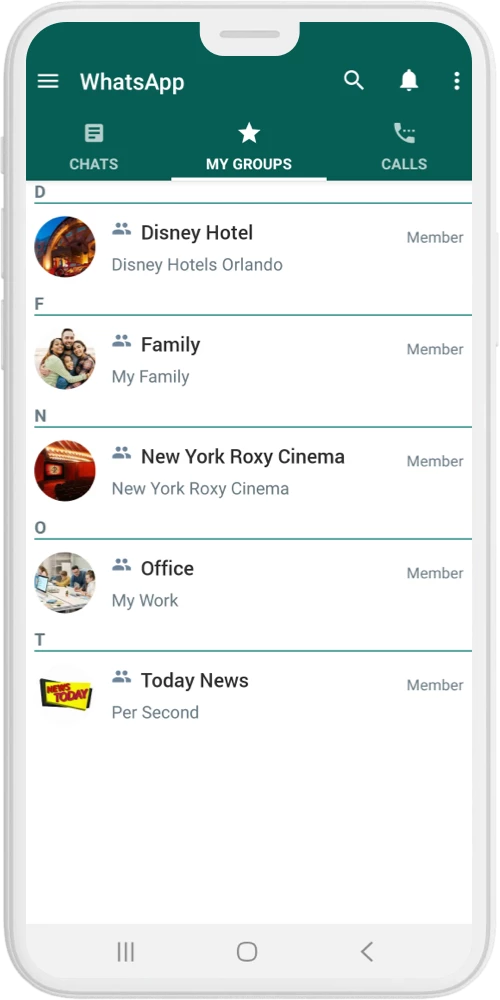Click 'My Family' description text
Viewport: 500px width, 1000px height.
pos(151,377)
